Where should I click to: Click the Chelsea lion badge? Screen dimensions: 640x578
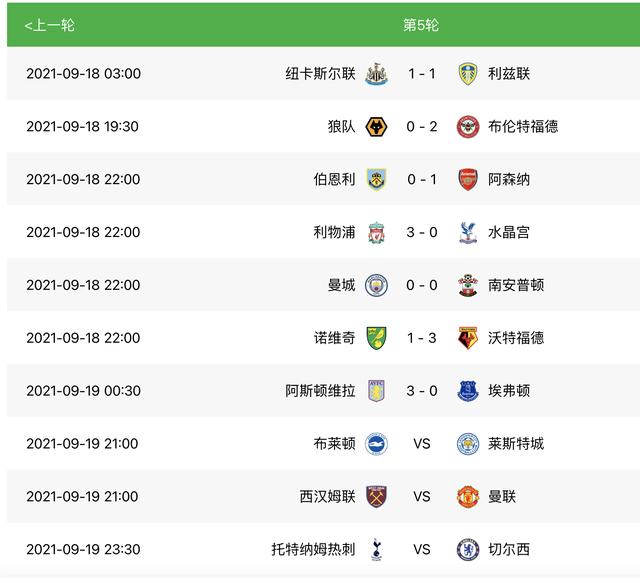[468, 549]
